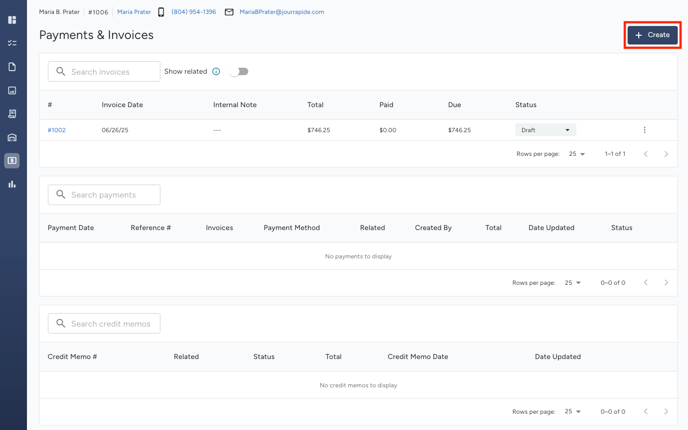Change rows per page in credit memos table
The image size is (688, 430).
point(572,412)
